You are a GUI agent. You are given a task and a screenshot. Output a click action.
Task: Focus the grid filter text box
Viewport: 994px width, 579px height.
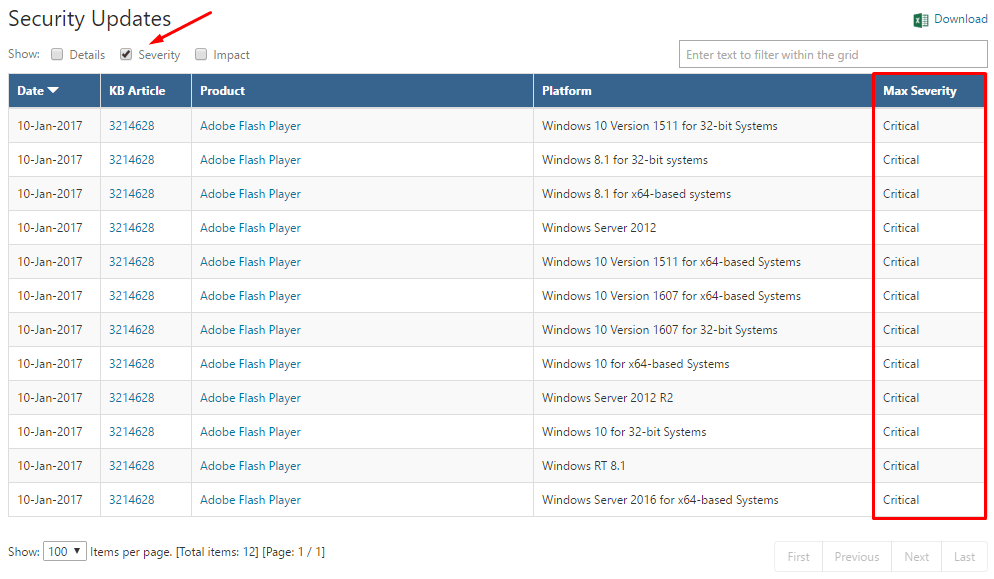point(832,55)
